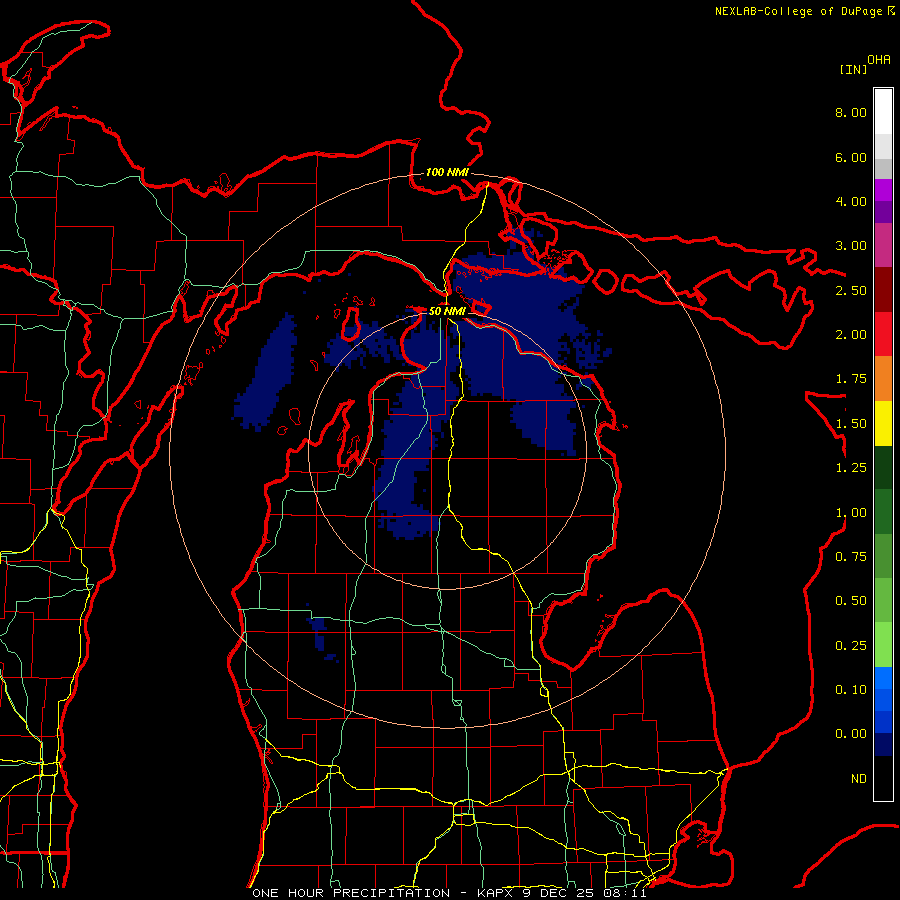
Task: Click the 50 NMI range ring label
Action: (447, 311)
